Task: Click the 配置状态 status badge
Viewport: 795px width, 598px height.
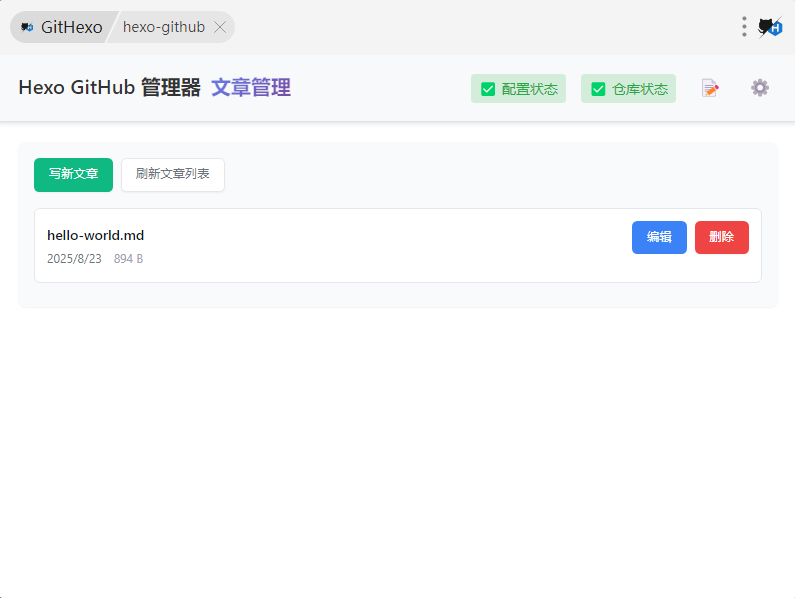Action: [518, 89]
